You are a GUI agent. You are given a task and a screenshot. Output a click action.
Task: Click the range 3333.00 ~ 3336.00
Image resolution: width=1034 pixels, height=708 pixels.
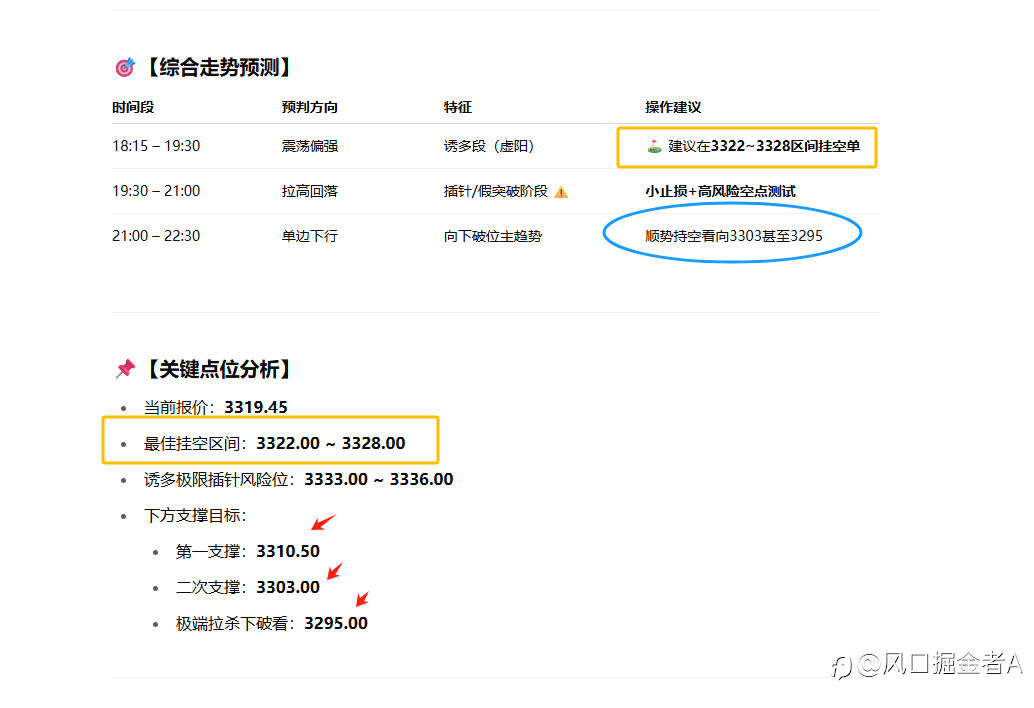[379, 479]
